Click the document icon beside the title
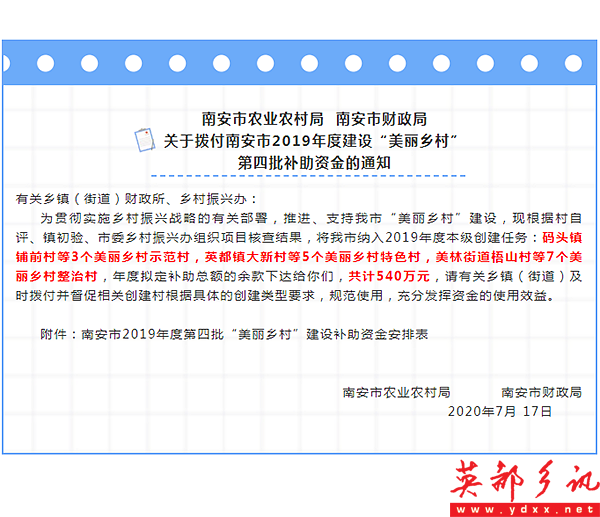This screenshot has width=600, height=517. tap(145, 140)
